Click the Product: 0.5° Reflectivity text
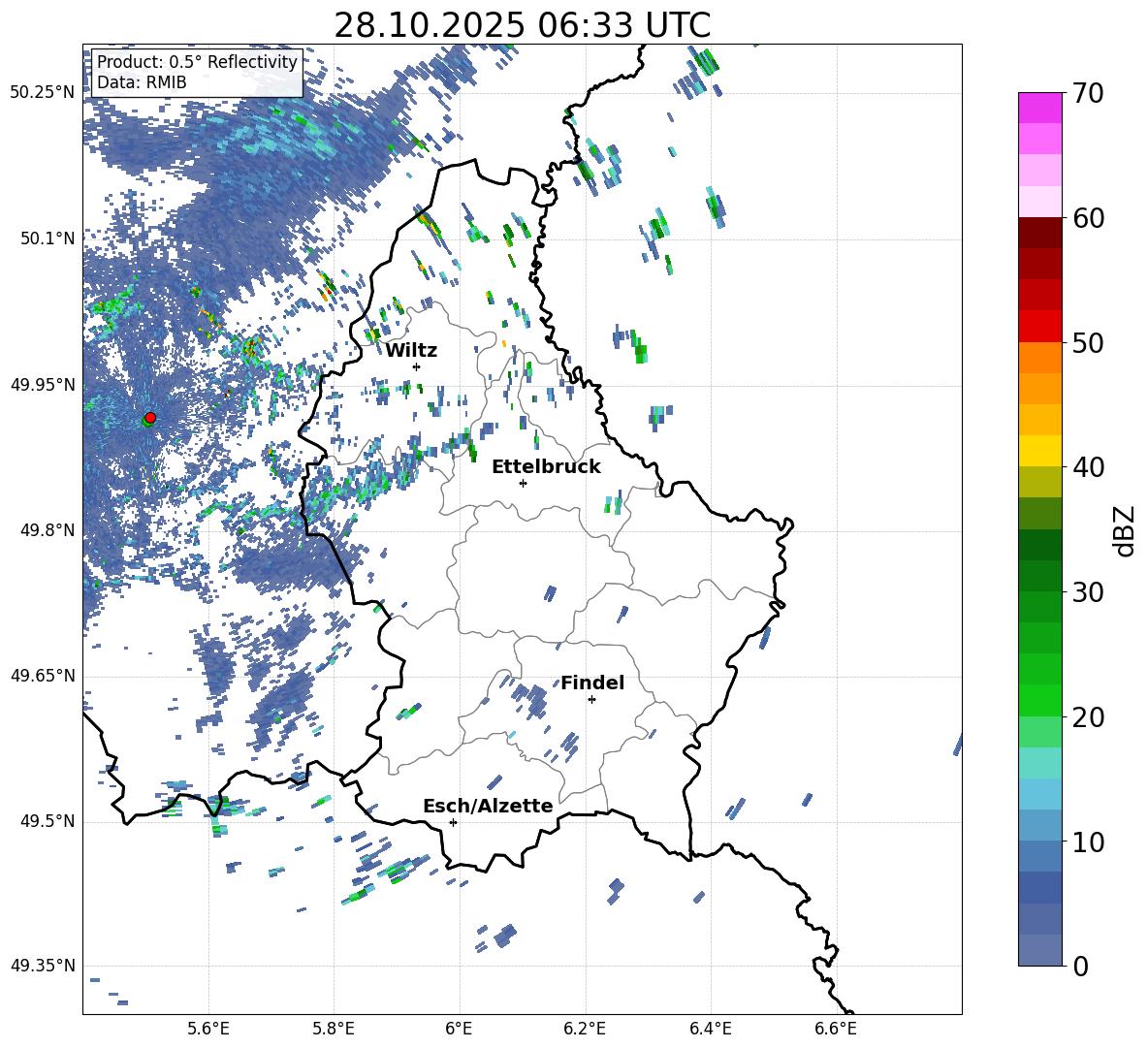Screen dimensions: 1148x1048 tap(197, 62)
